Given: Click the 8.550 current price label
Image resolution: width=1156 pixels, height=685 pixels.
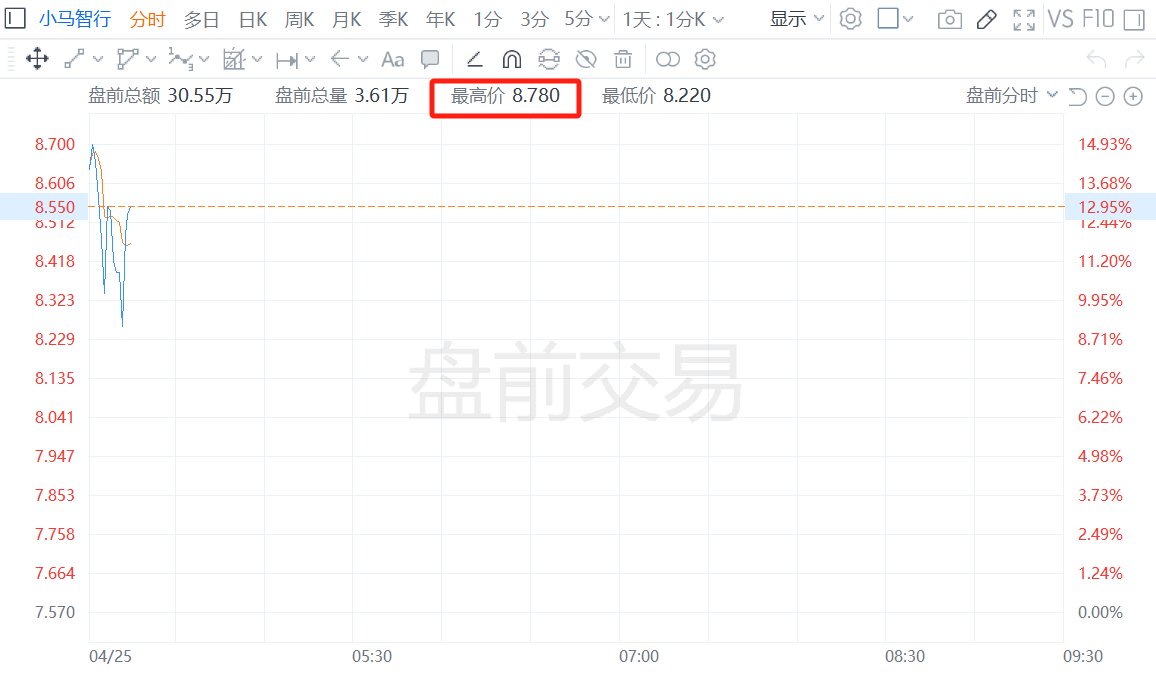Looking at the screenshot, I should click(x=55, y=207).
